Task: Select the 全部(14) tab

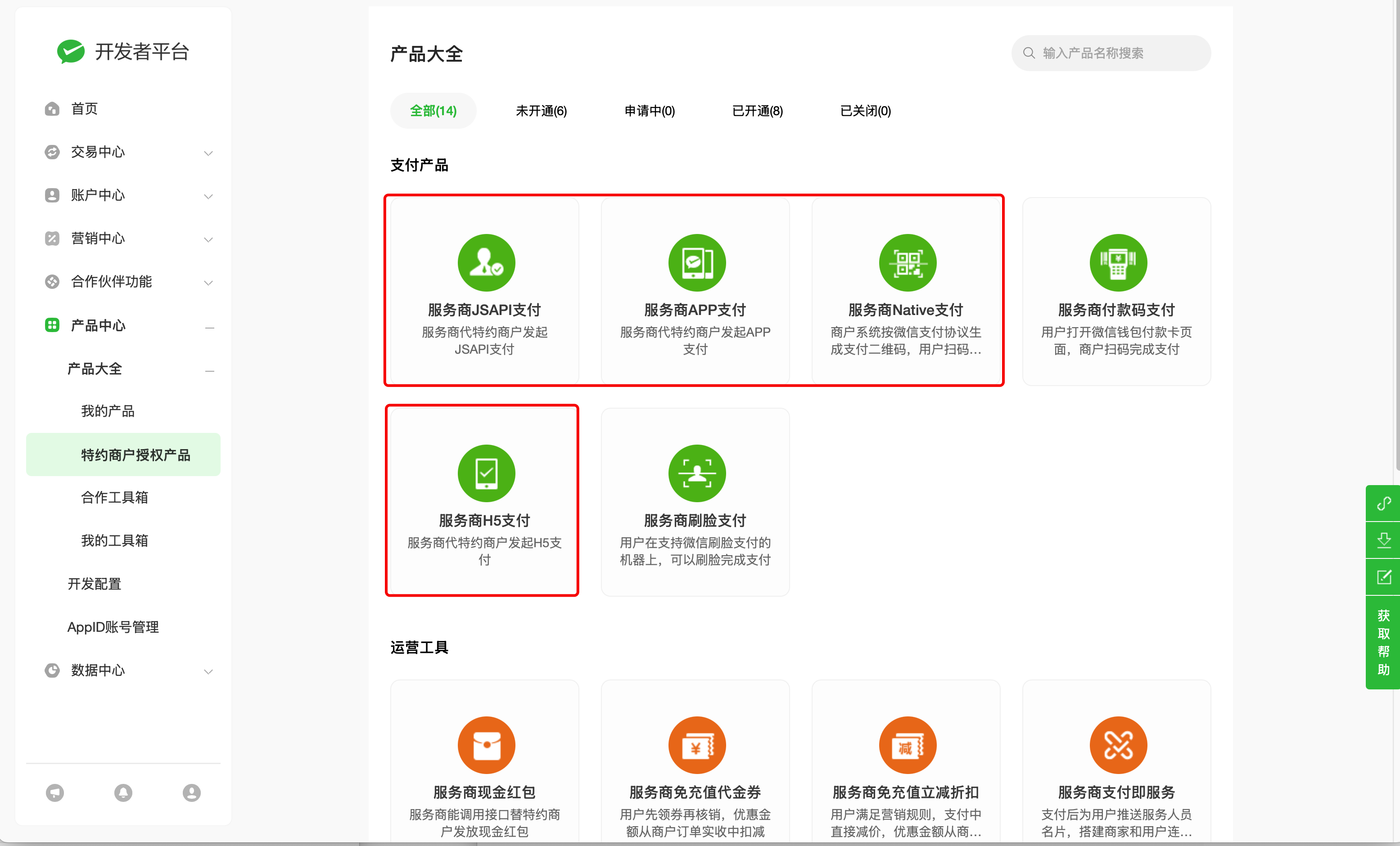Action: (x=433, y=111)
